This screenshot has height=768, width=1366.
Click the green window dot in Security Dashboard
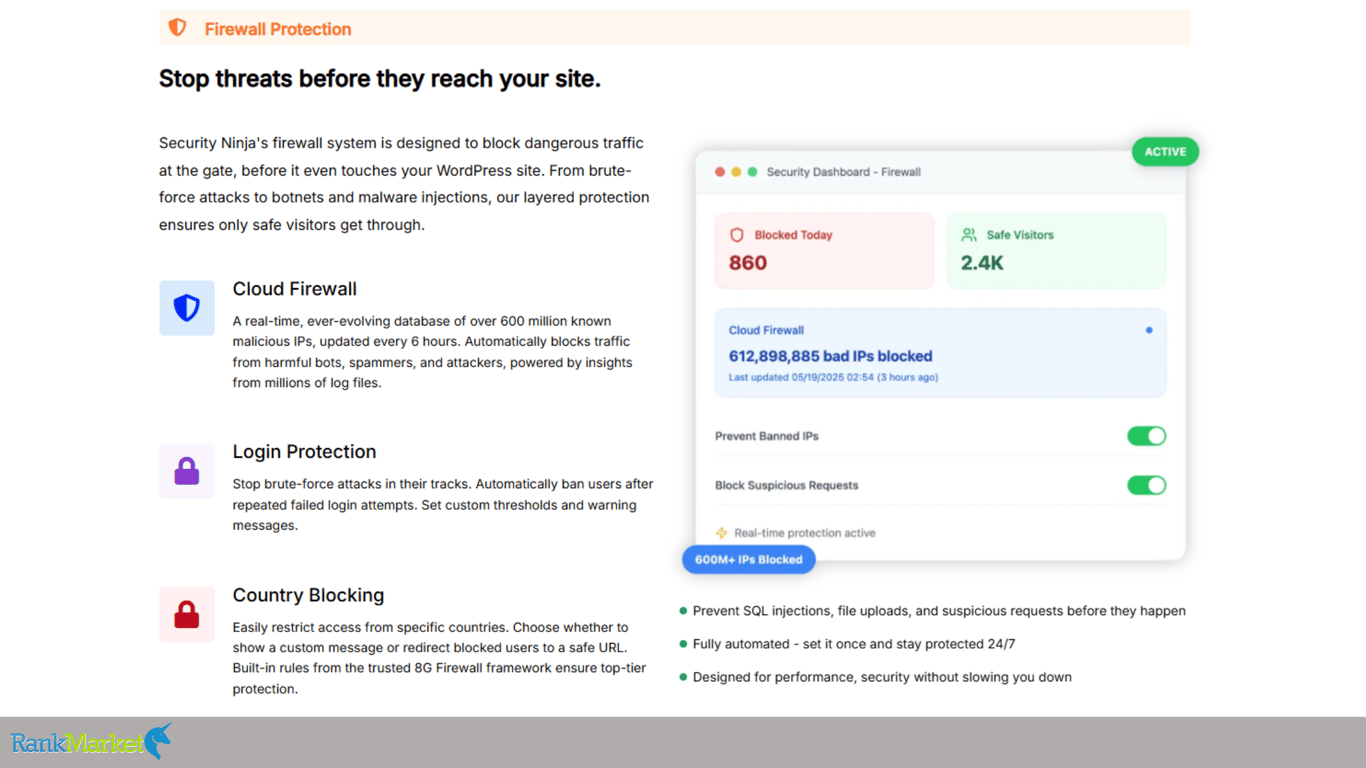(x=753, y=172)
